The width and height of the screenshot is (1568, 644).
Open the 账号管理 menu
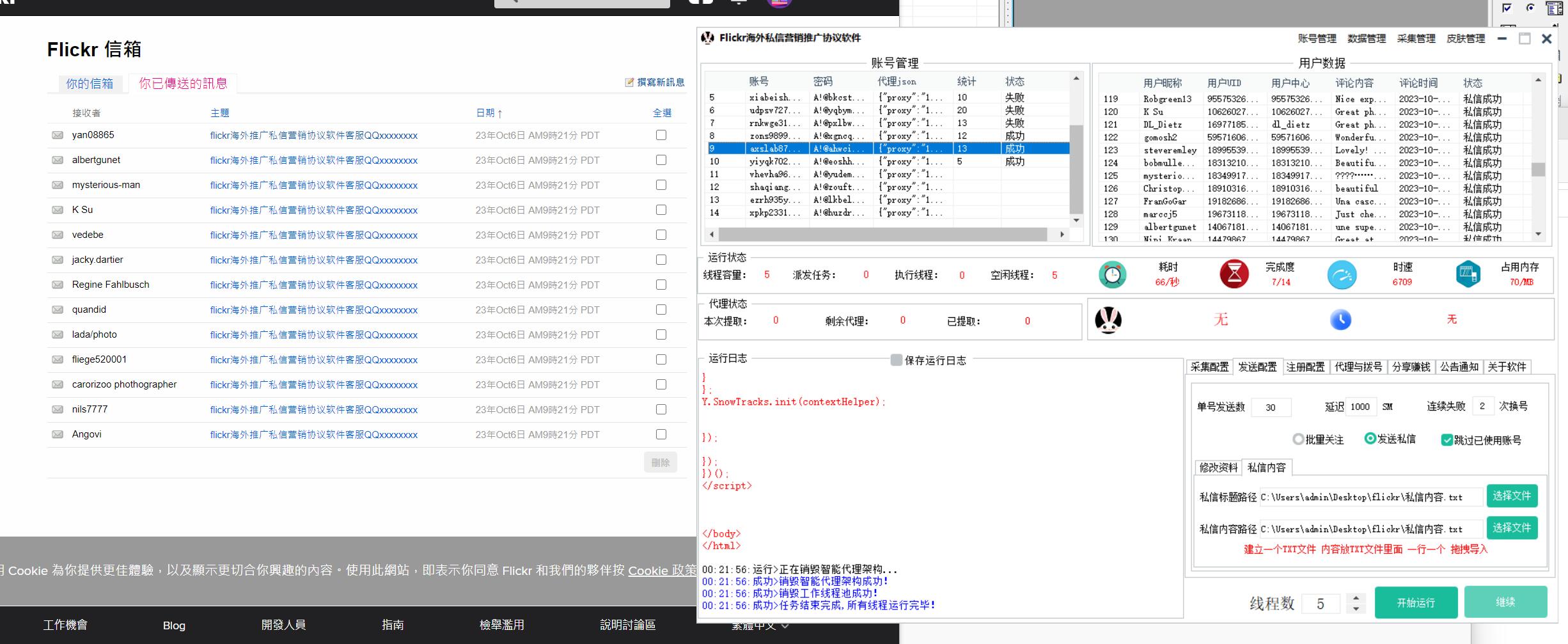pyautogui.click(x=1317, y=38)
